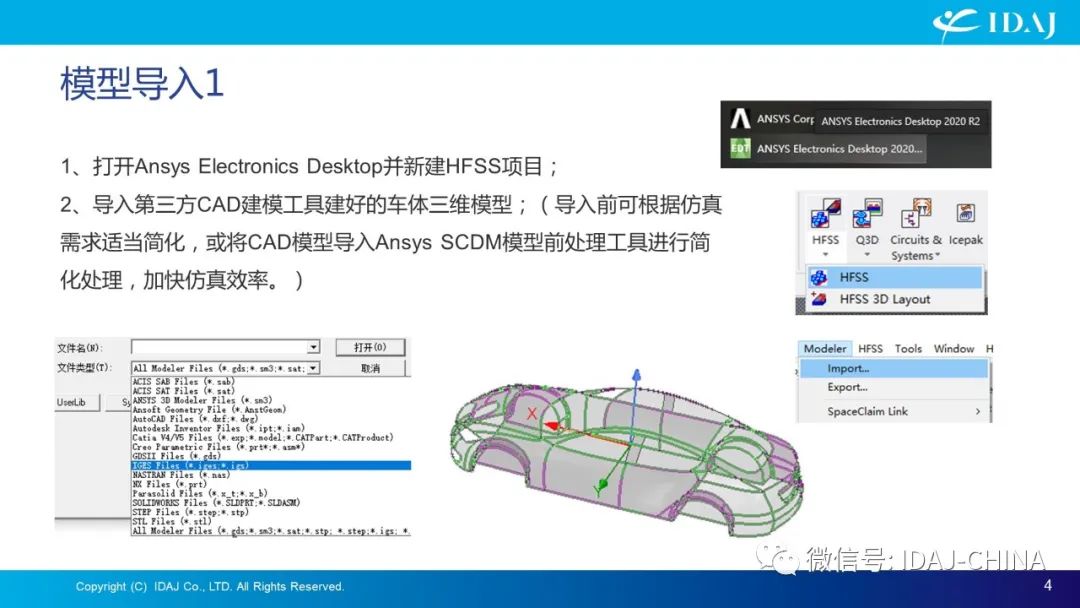Select STL Files (*.stl)
The height and width of the screenshot is (608, 1080).
tap(271, 521)
